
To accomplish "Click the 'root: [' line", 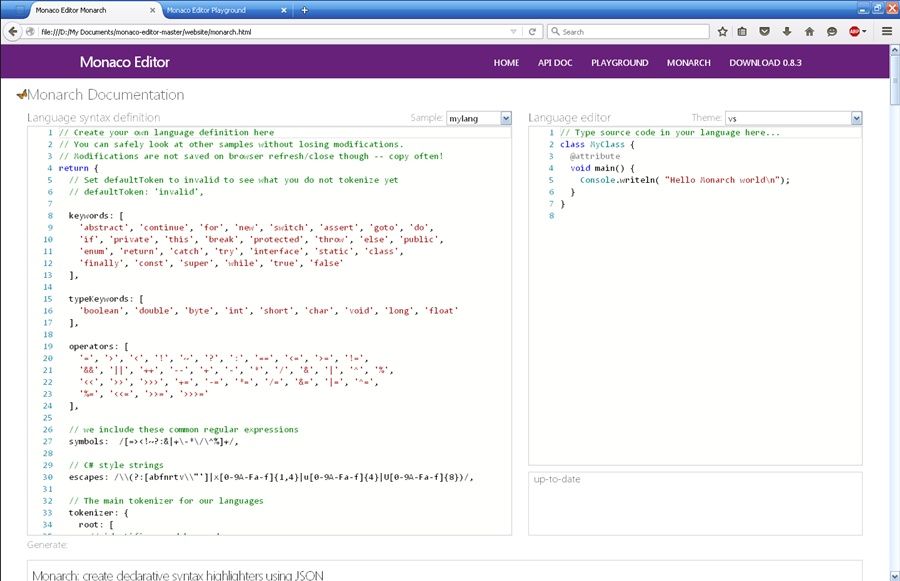I will click(96, 525).
